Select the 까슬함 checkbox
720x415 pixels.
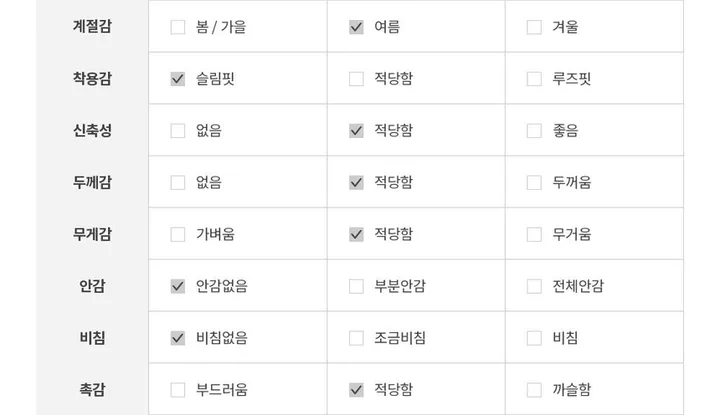pos(534,390)
